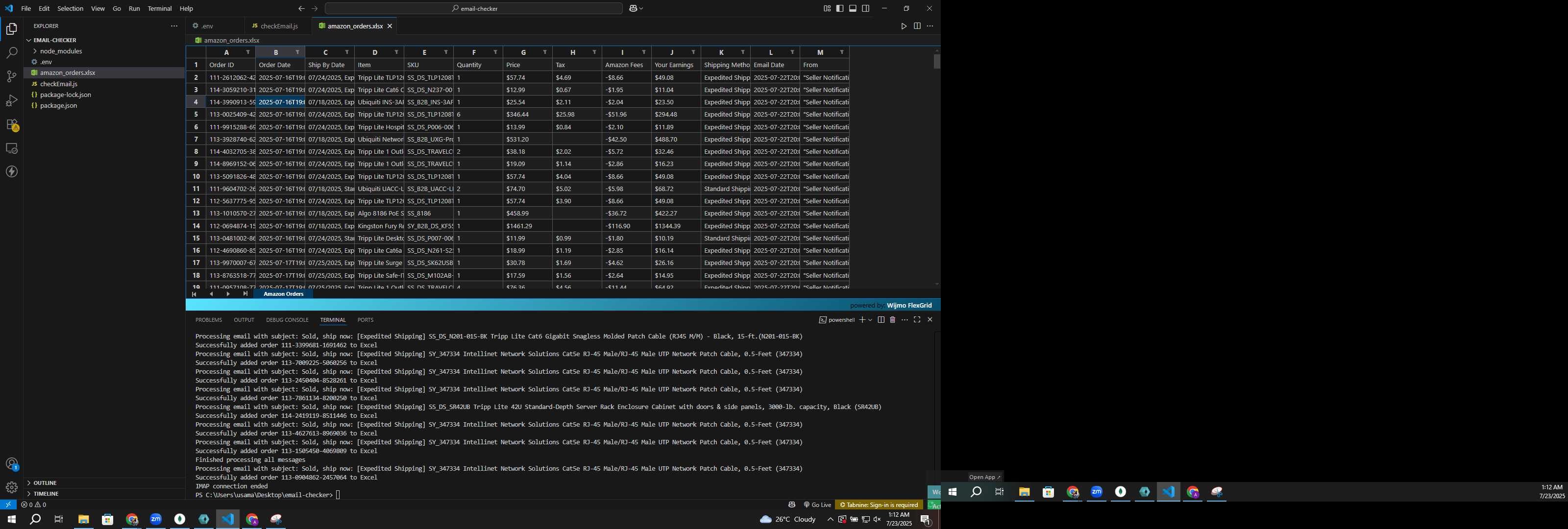Viewport: 1568px width, 529px height.
Task: Open launch profile dropdown beside new terminal
Action: (x=870, y=319)
